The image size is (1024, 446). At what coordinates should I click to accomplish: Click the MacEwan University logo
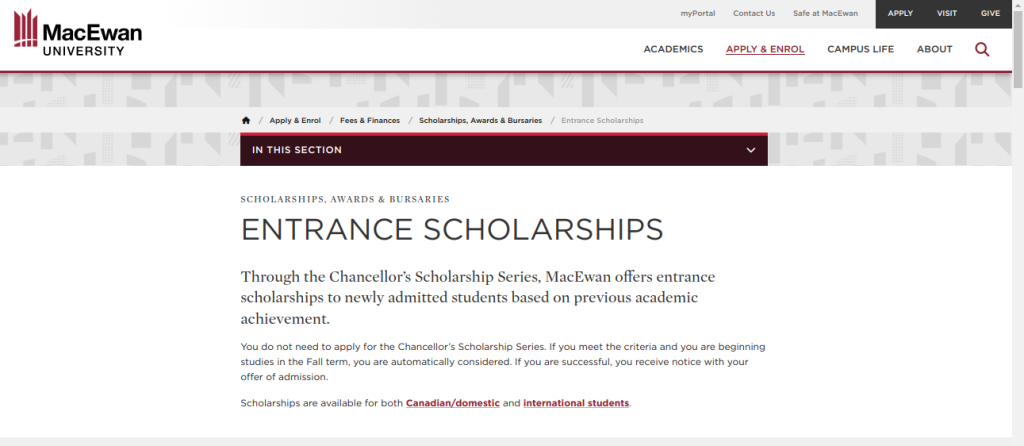coord(78,32)
